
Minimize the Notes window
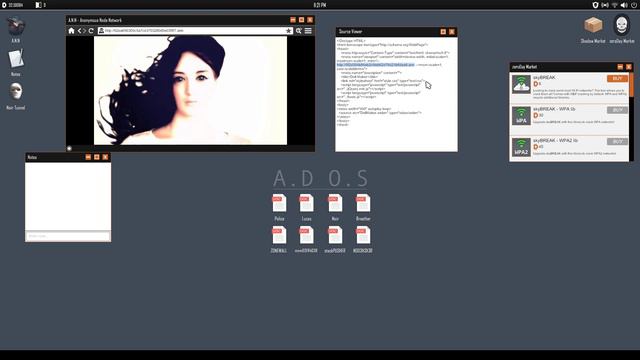(88, 157)
